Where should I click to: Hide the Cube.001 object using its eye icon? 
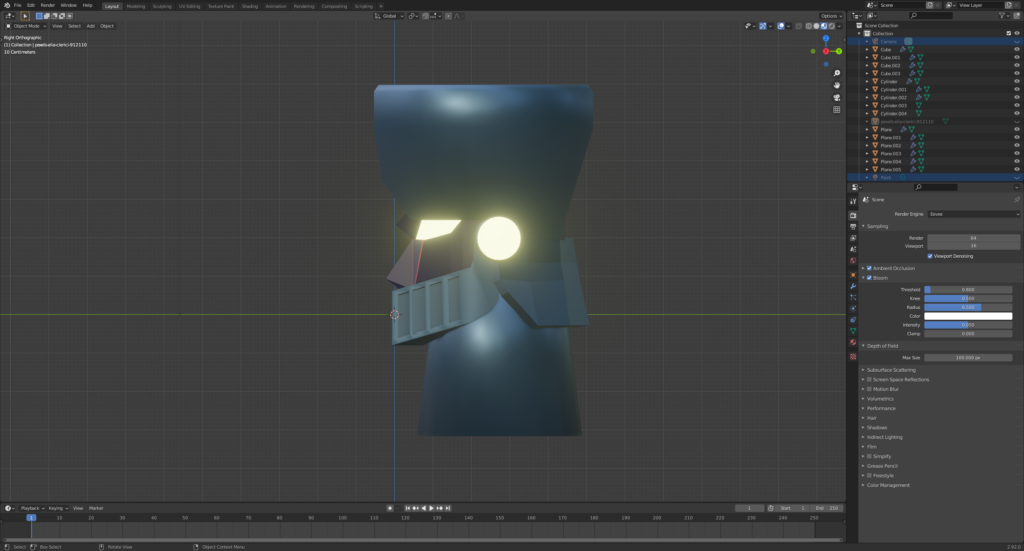[x=1017, y=57]
